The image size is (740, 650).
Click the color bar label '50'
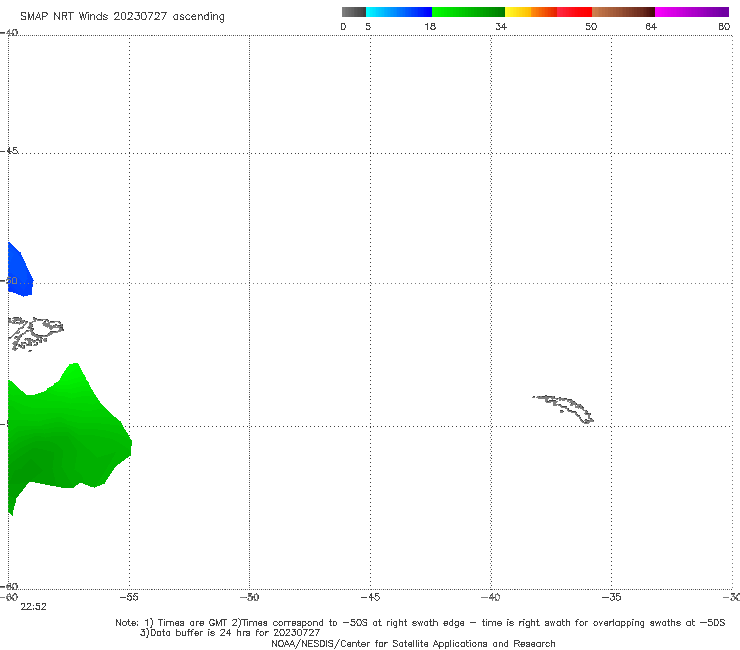[x=591, y=26]
